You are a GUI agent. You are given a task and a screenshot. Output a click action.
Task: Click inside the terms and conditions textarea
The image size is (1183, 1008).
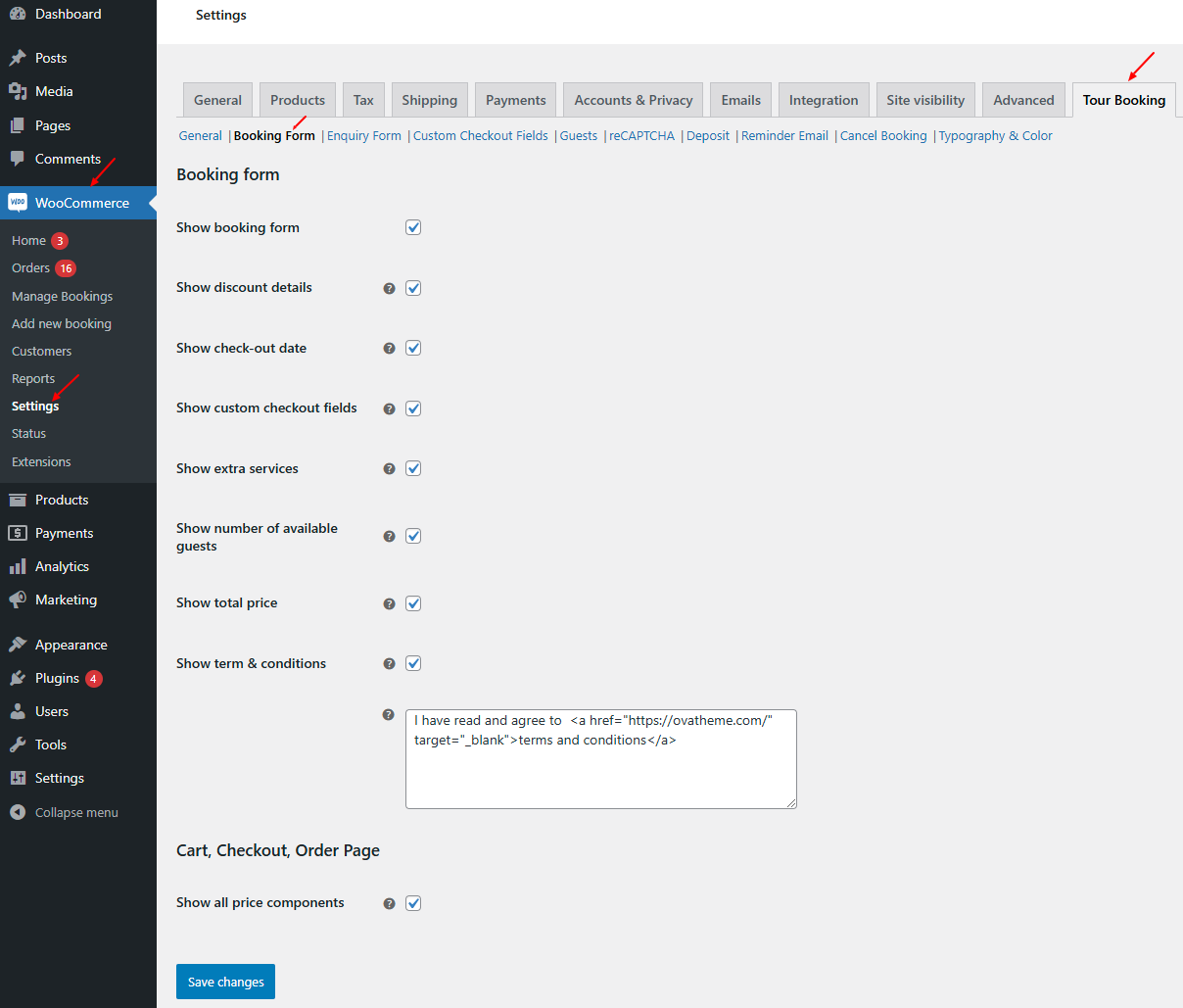(x=601, y=759)
